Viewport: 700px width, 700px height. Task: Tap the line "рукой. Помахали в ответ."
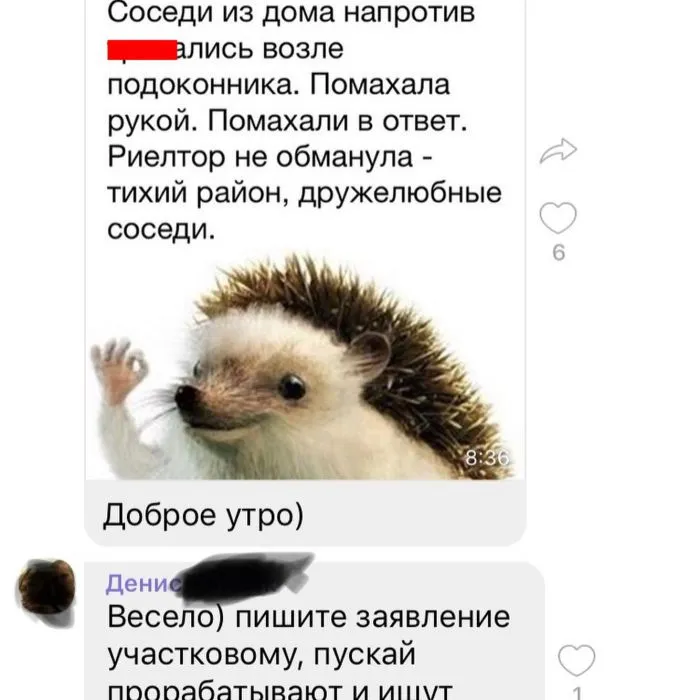point(288,121)
